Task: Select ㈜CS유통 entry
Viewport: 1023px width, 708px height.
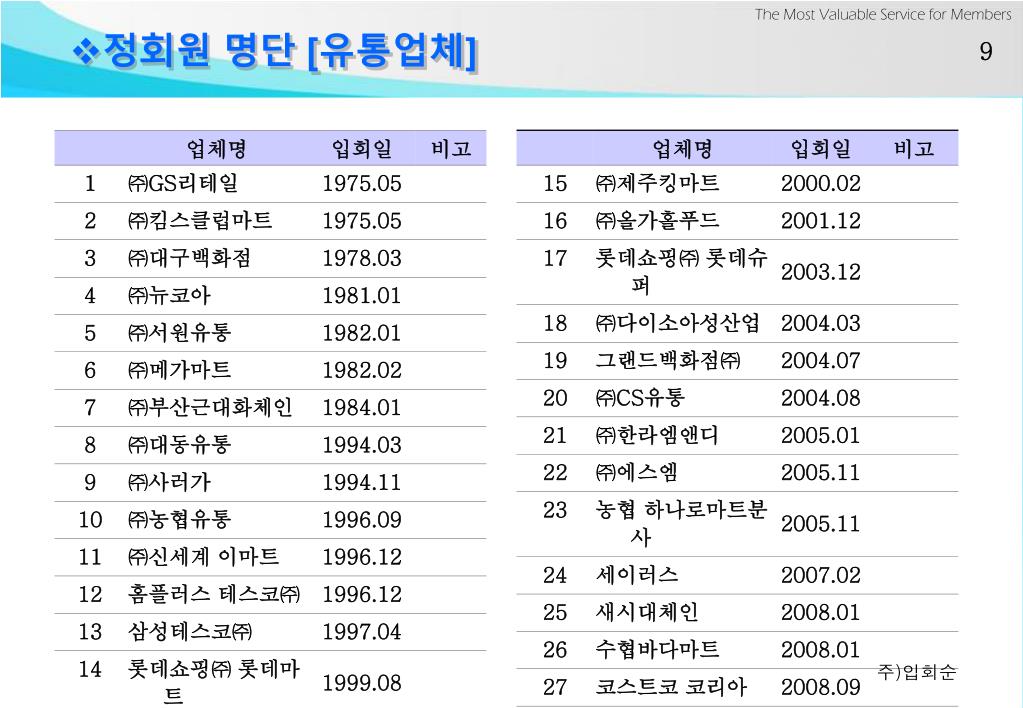Action: (640, 397)
